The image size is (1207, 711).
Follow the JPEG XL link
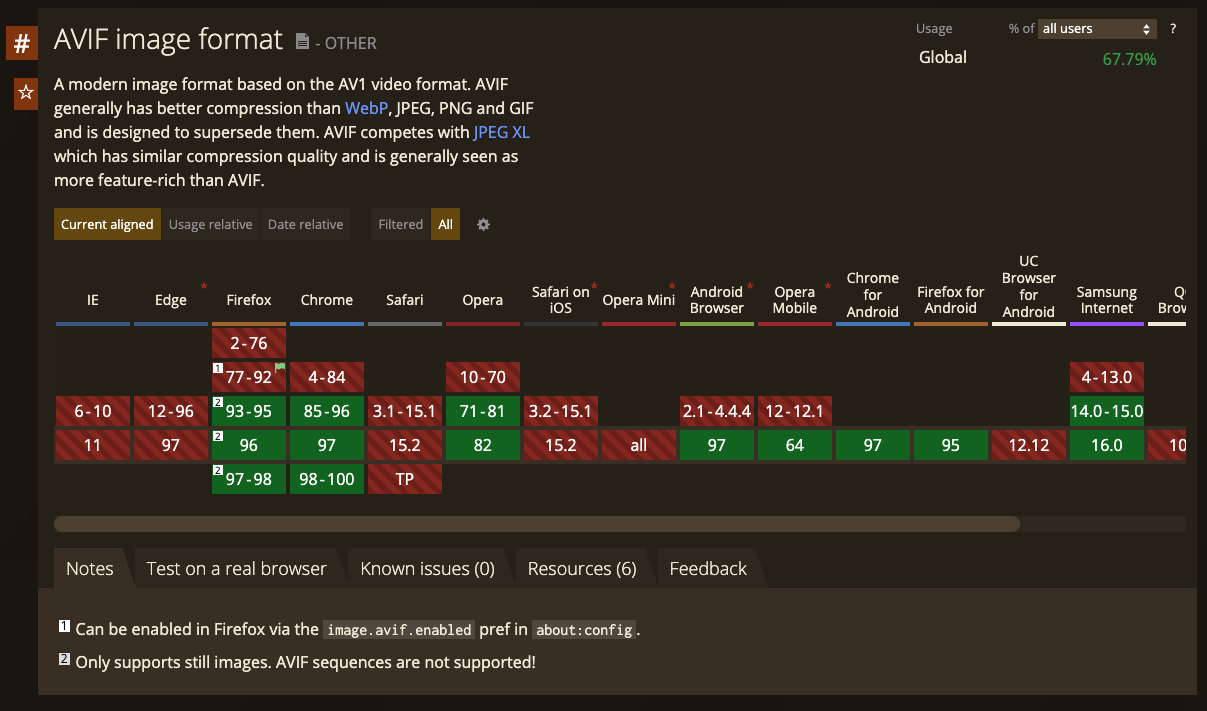pyautogui.click(x=502, y=132)
